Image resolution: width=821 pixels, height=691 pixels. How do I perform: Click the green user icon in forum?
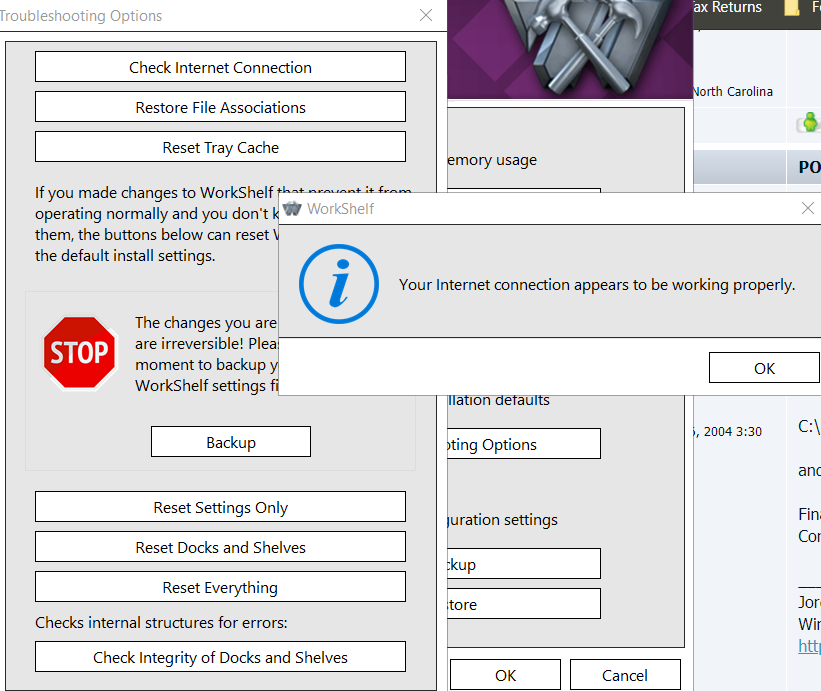[x=808, y=122]
